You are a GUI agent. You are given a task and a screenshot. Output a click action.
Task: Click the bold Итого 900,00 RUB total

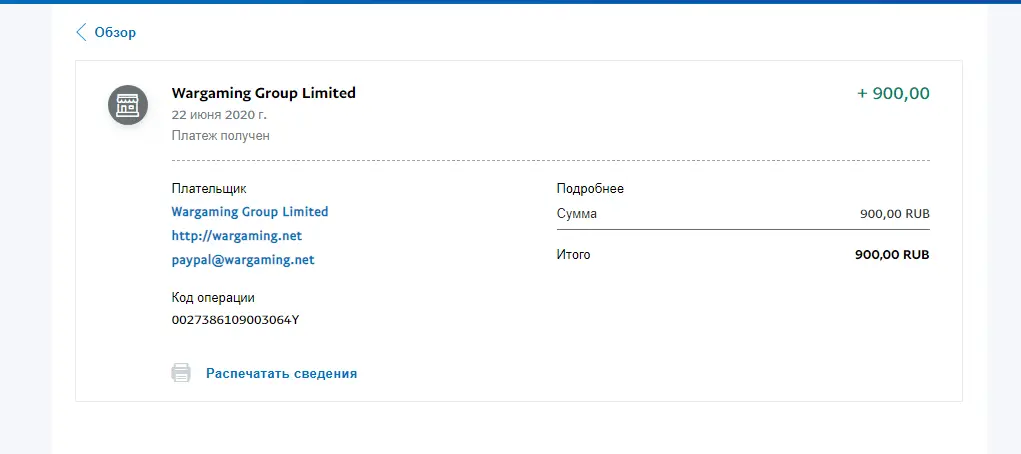click(892, 255)
